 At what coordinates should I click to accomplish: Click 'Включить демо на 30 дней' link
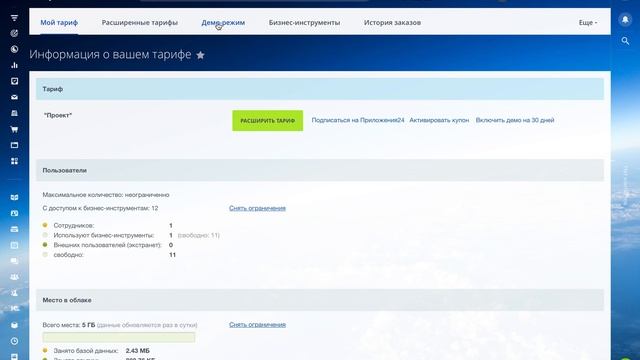coord(515,120)
